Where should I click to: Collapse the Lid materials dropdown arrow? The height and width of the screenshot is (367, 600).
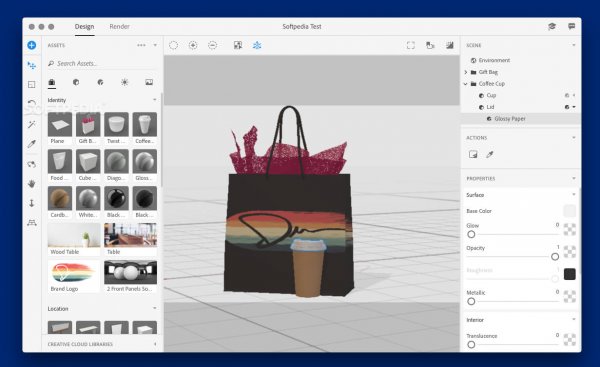574,107
